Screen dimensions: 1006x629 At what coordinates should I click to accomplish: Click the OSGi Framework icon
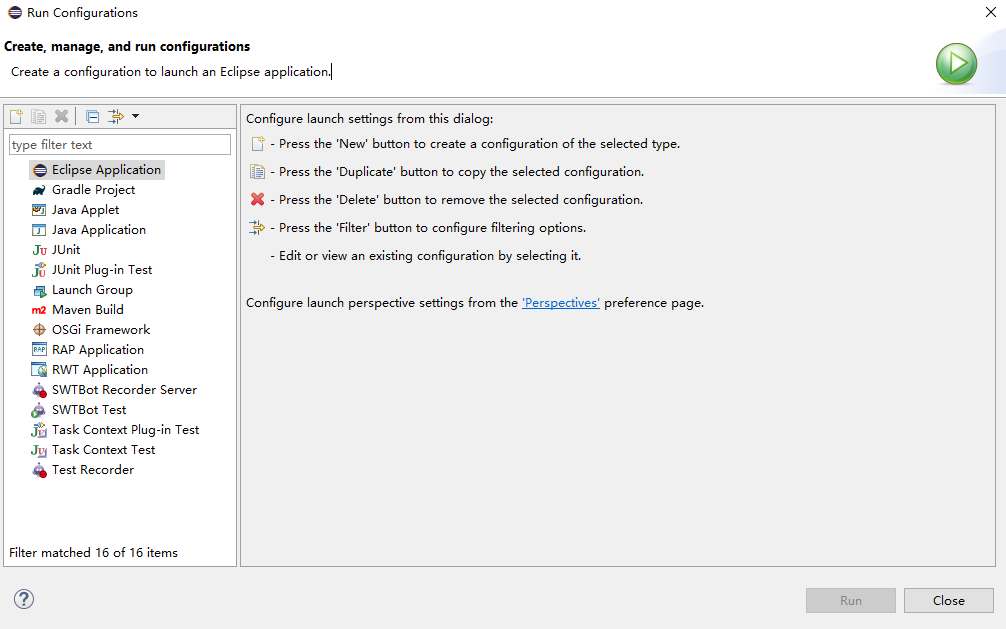(x=39, y=330)
